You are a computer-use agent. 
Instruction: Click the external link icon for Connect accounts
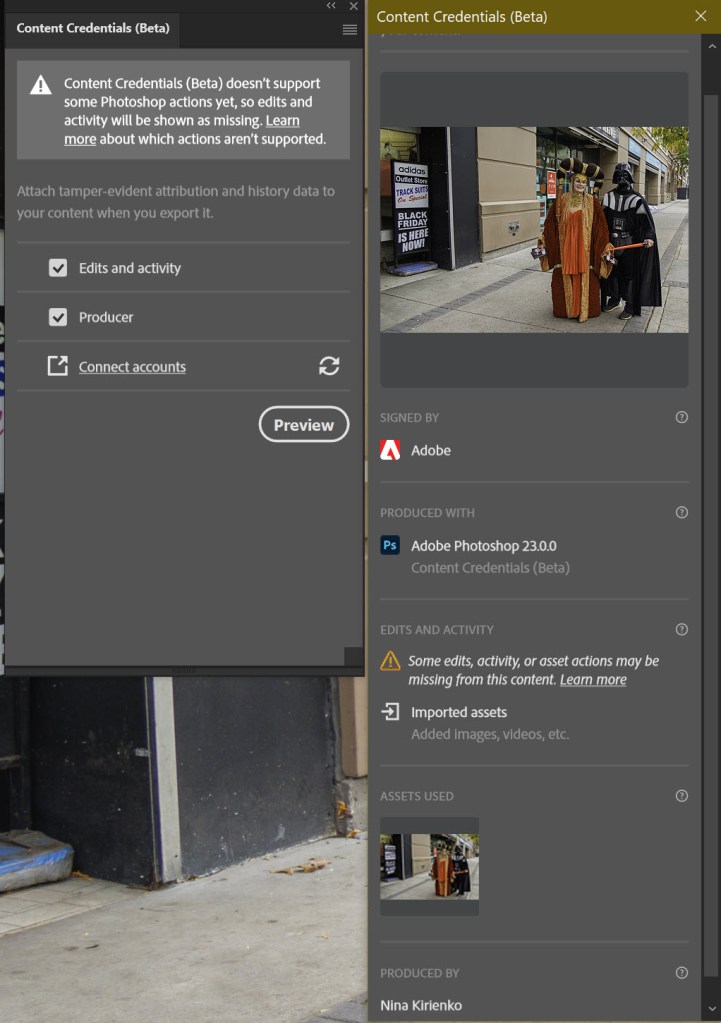point(58,366)
